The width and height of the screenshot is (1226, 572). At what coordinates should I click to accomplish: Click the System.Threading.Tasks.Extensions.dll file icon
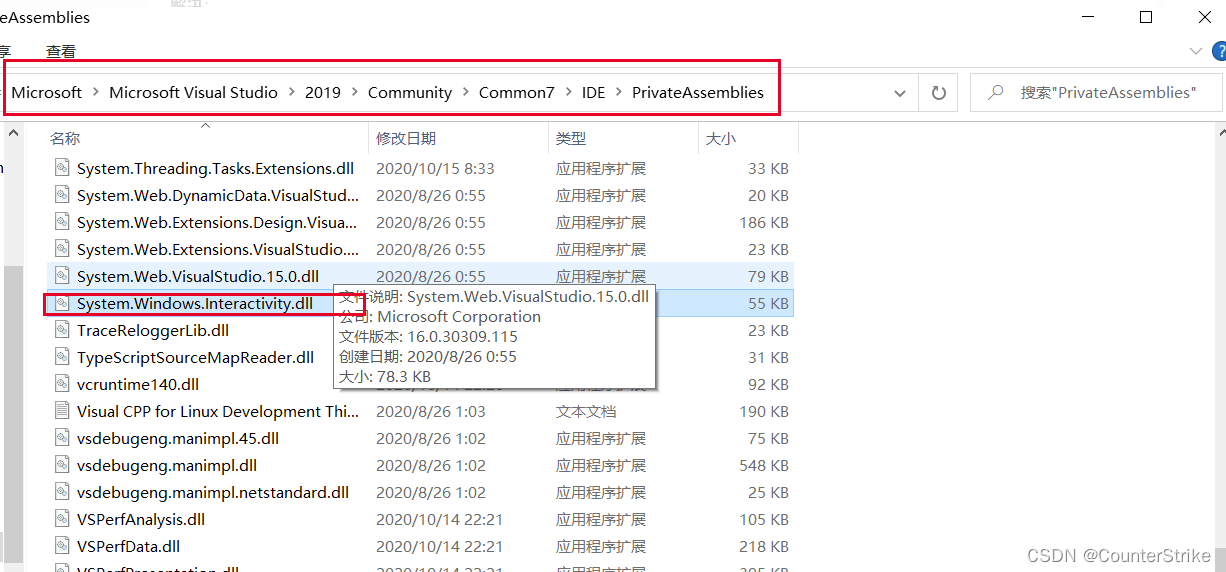62,168
